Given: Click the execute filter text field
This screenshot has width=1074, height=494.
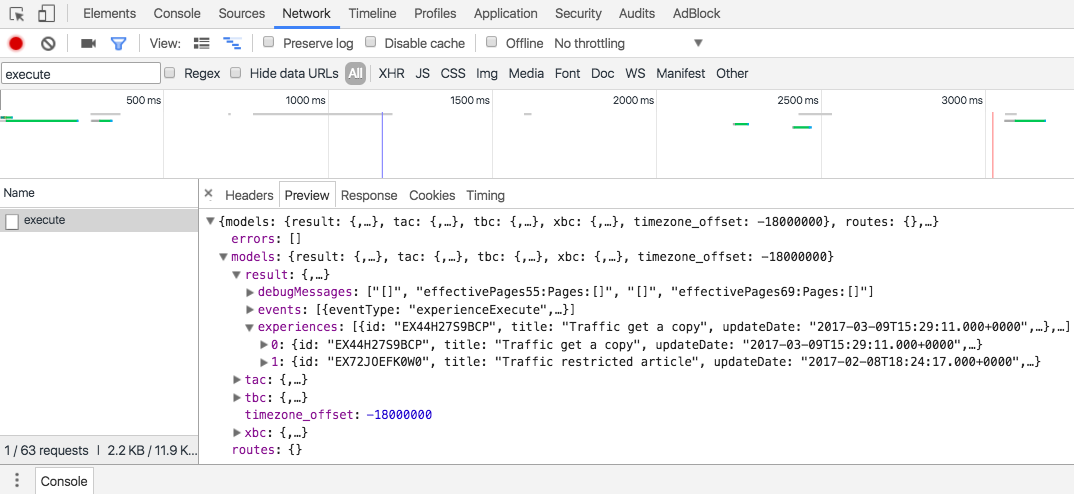Looking at the screenshot, I should tap(81, 74).
